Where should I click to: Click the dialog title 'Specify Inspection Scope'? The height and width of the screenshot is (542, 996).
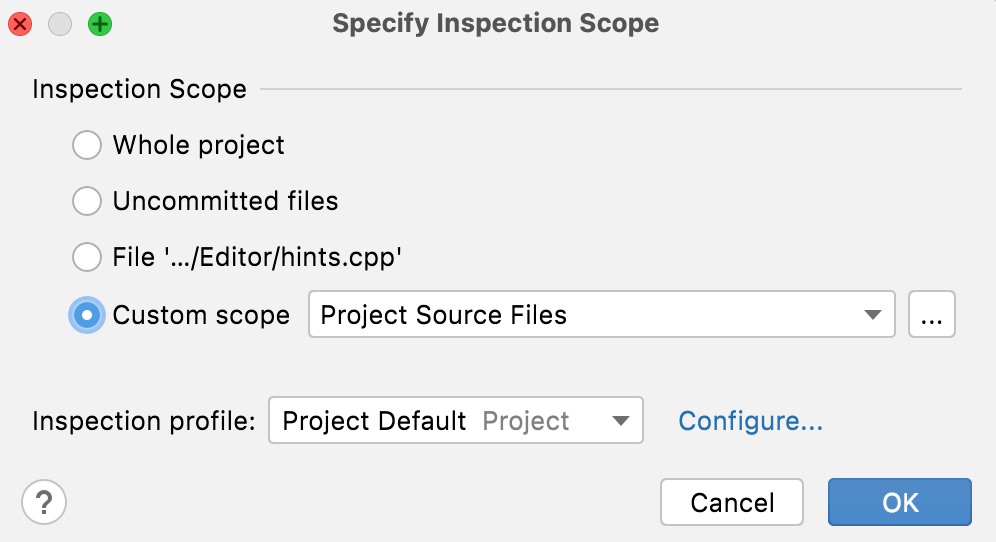coord(496,23)
